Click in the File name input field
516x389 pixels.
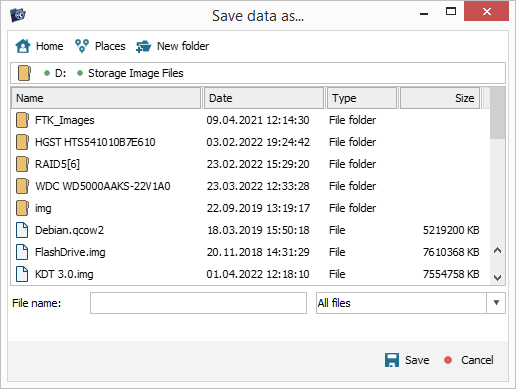[198, 303]
